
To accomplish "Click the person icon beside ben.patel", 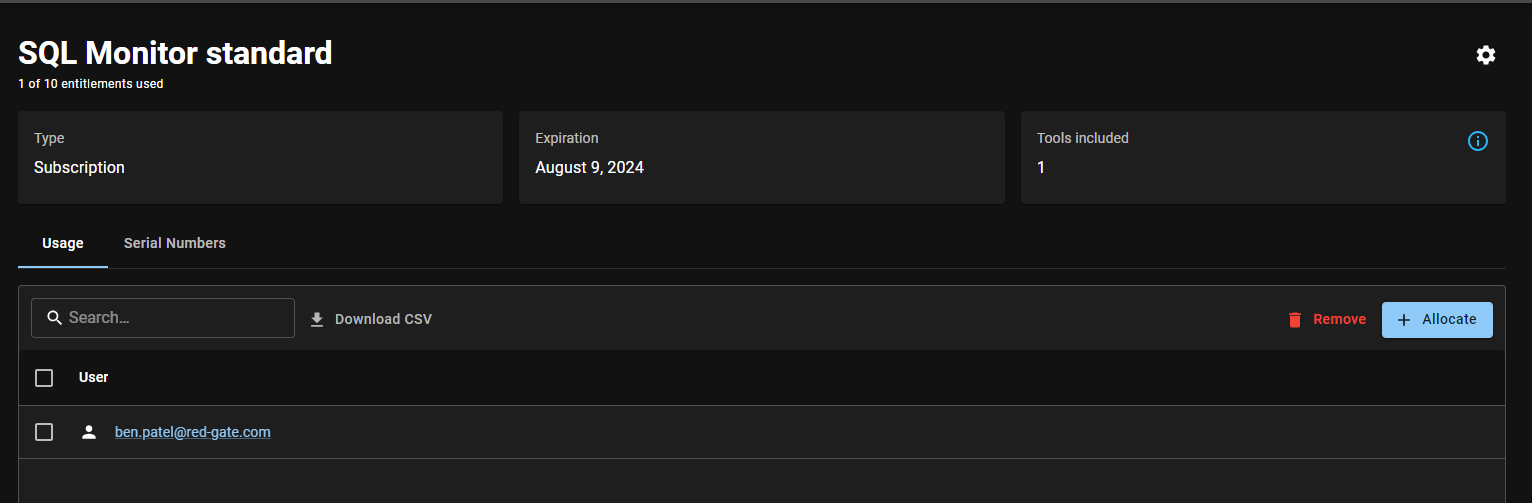I will coord(89,432).
